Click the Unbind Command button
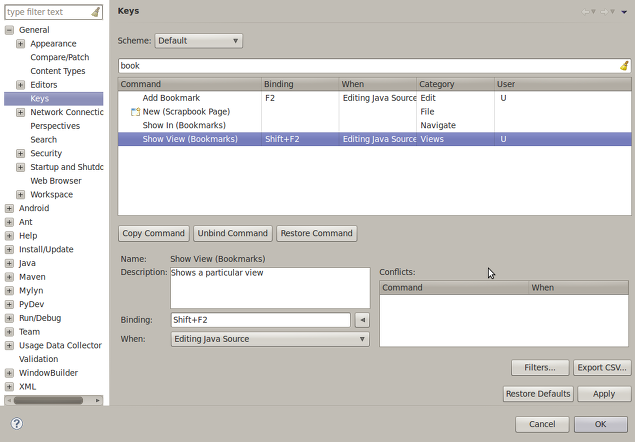The image size is (635, 442). [232, 233]
